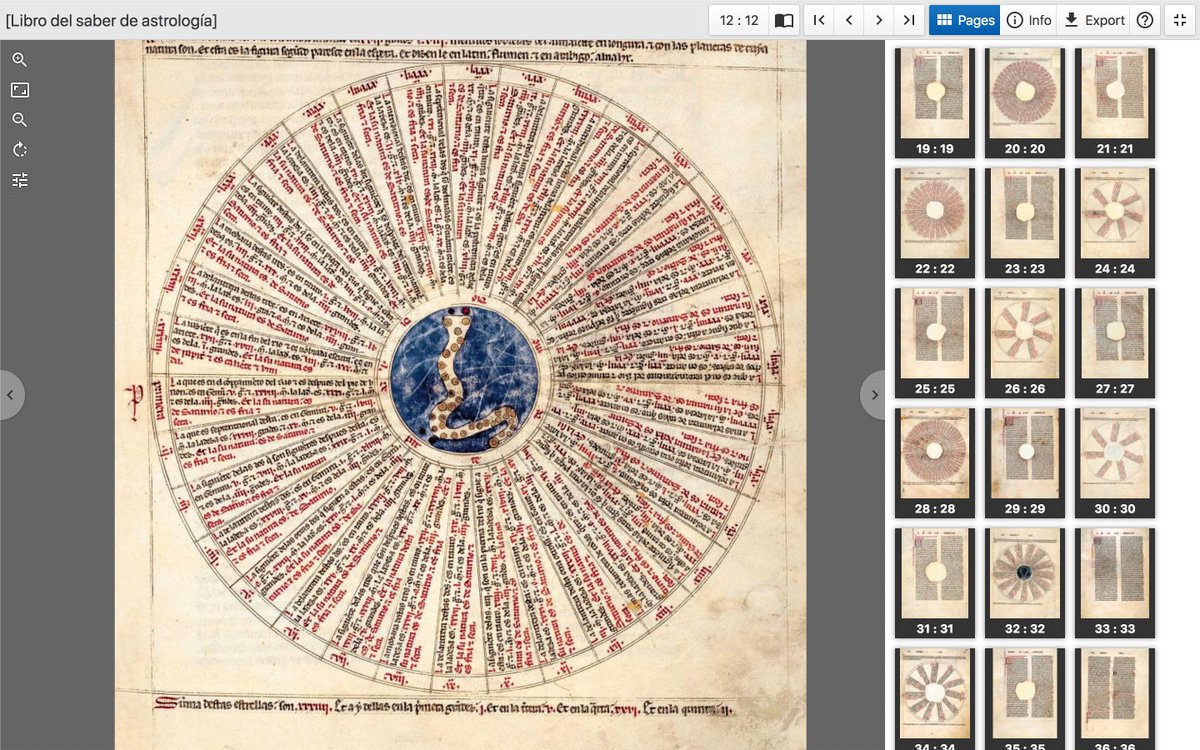This screenshot has width=1200, height=750.
Task: Click the blue serpent constellation medallion
Action: 464,381
